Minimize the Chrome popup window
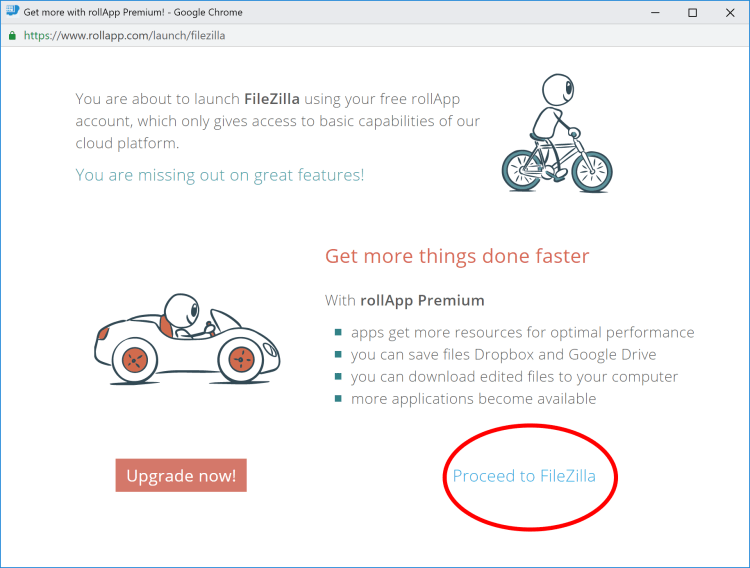The image size is (750, 568). coord(655,12)
